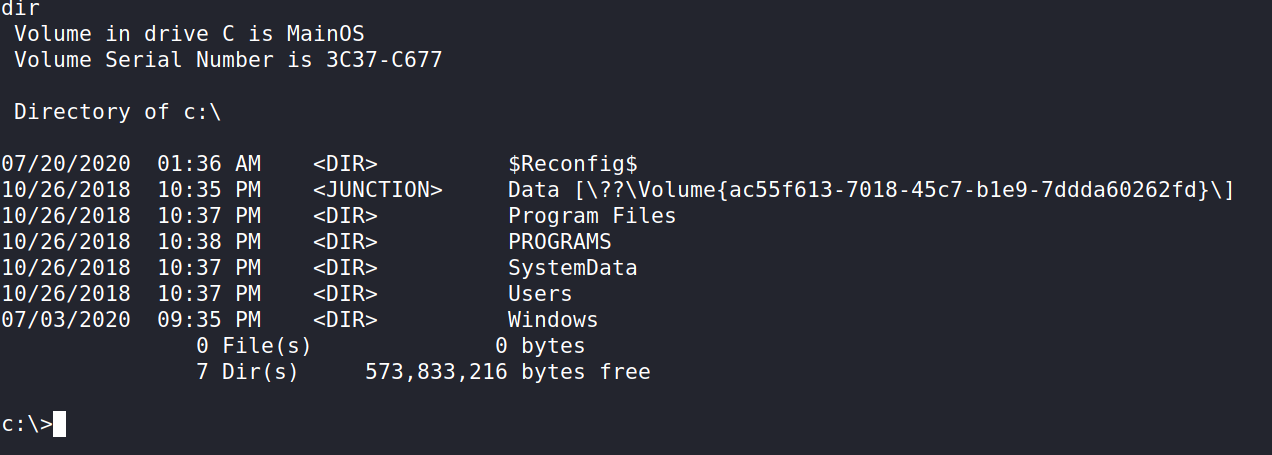
Task: Click the PROGRAMS directory name
Action: [x=559, y=242]
